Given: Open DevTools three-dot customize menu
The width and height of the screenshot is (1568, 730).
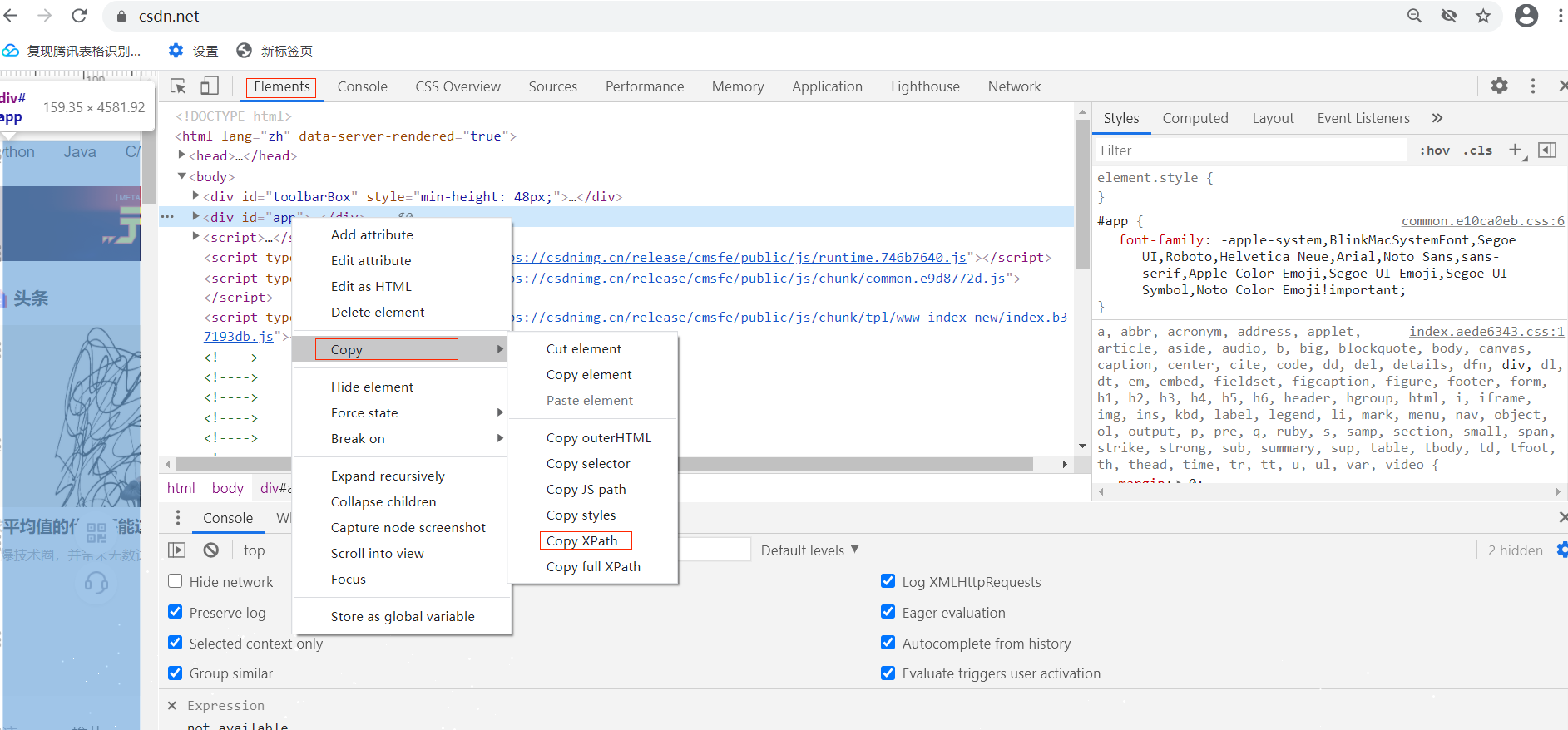Looking at the screenshot, I should tap(1533, 86).
